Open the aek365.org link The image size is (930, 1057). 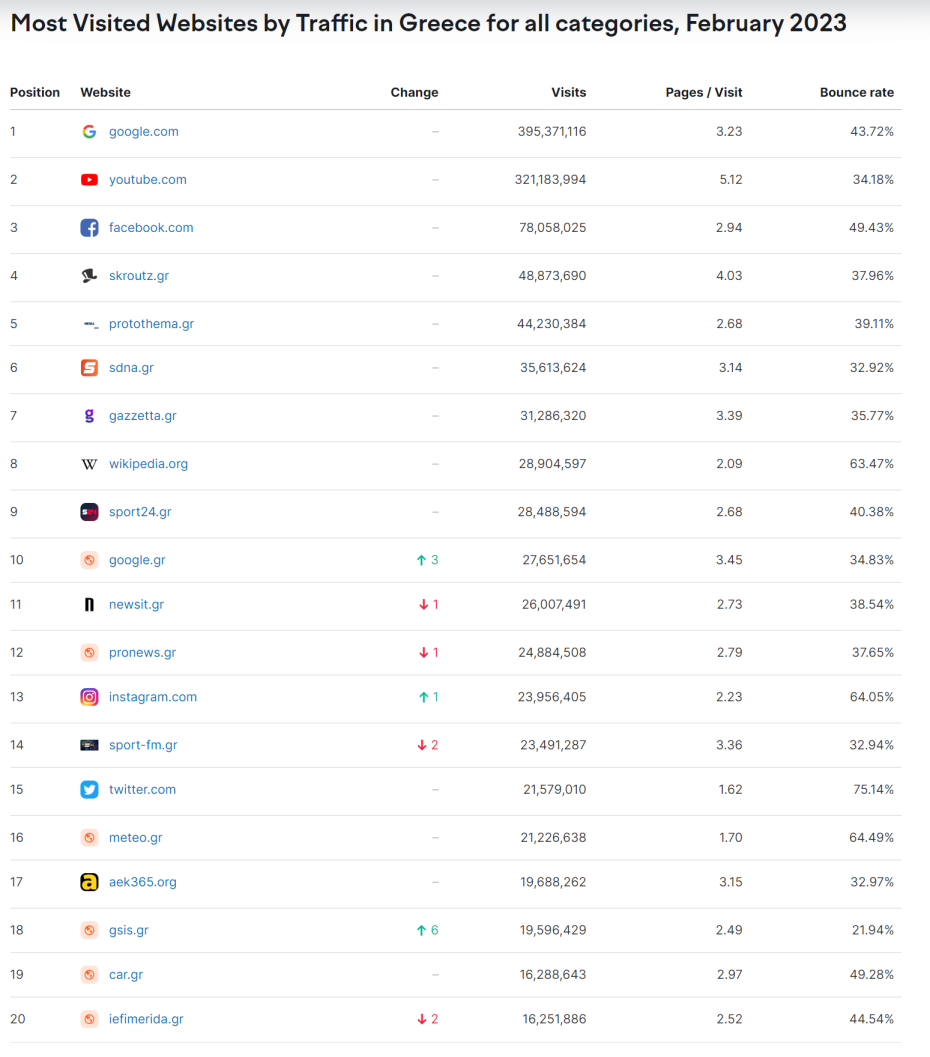[x=143, y=882]
